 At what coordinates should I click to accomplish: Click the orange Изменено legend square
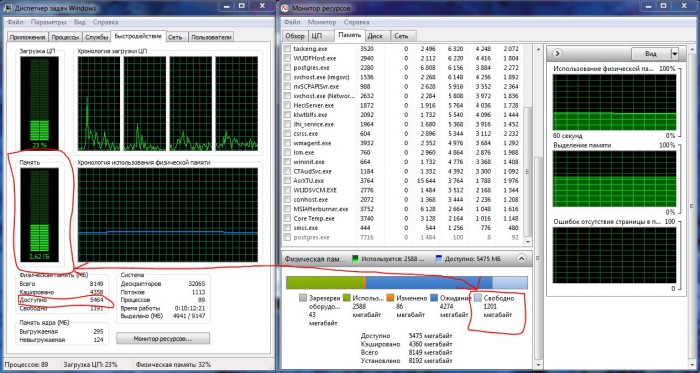coord(390,298)
